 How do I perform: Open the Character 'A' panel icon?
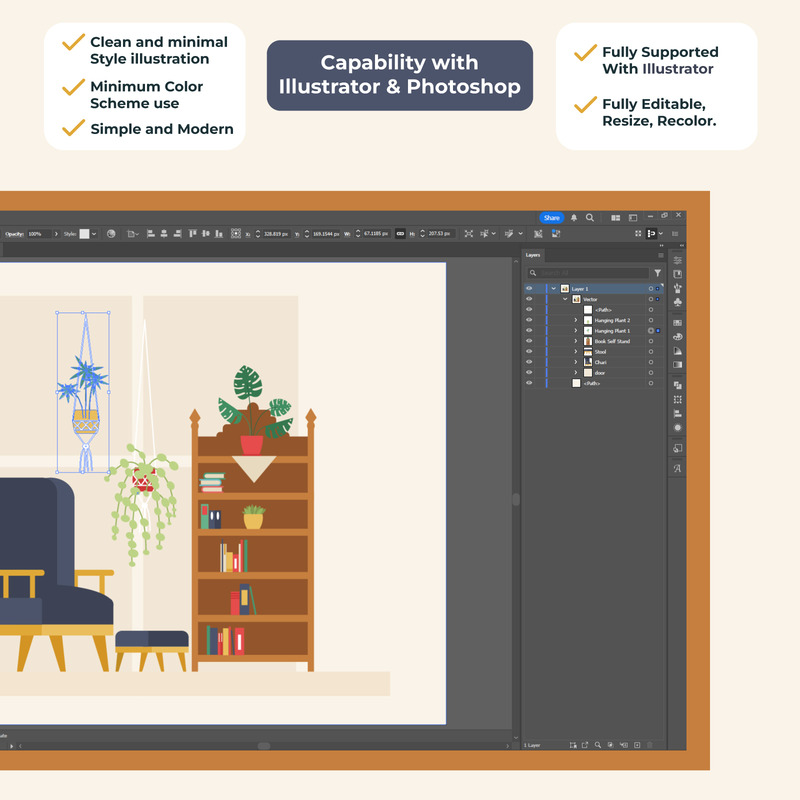click(x=678, y=468)
